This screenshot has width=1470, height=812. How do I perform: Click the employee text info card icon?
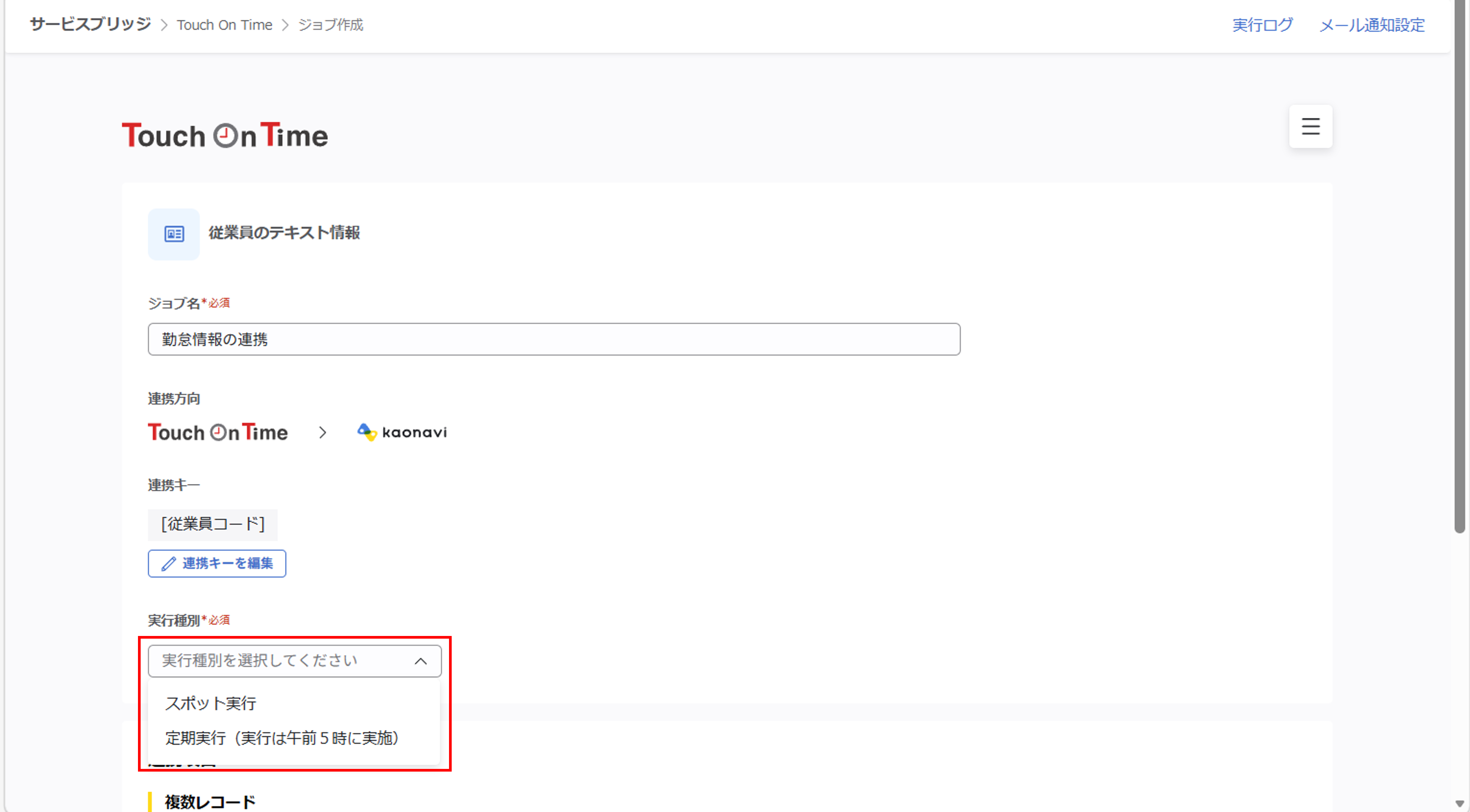(x=174, y=234)
